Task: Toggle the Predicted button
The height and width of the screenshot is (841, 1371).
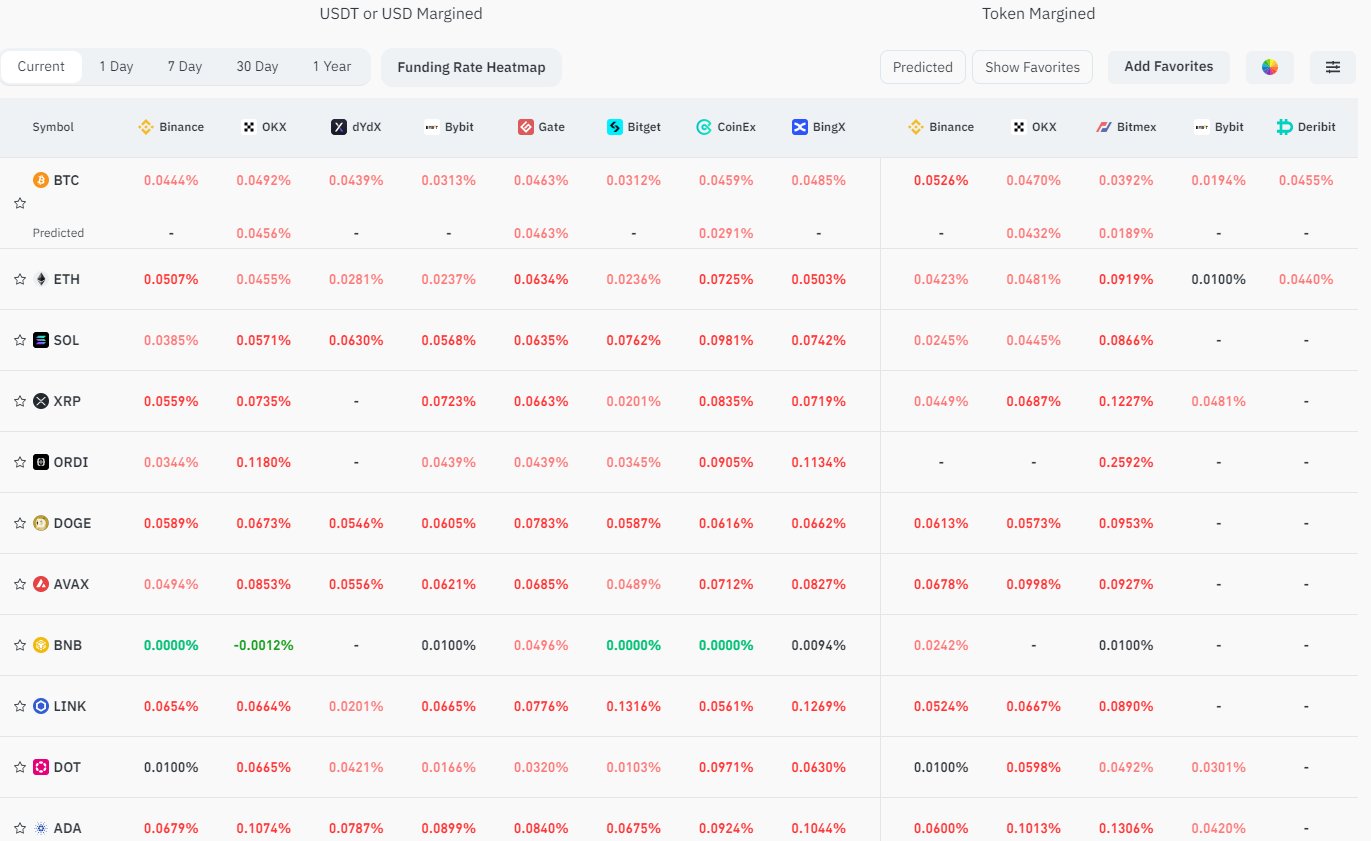Action: pyautogui.click(x=922, y=67)
